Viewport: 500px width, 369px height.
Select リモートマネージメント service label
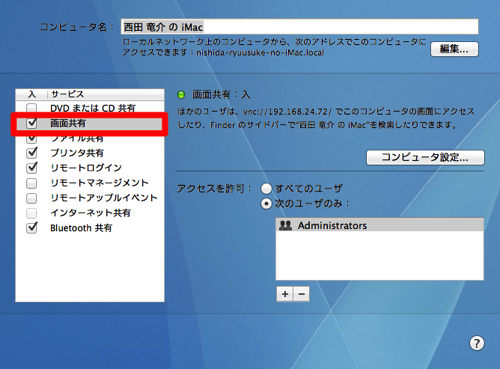(99, 183)
